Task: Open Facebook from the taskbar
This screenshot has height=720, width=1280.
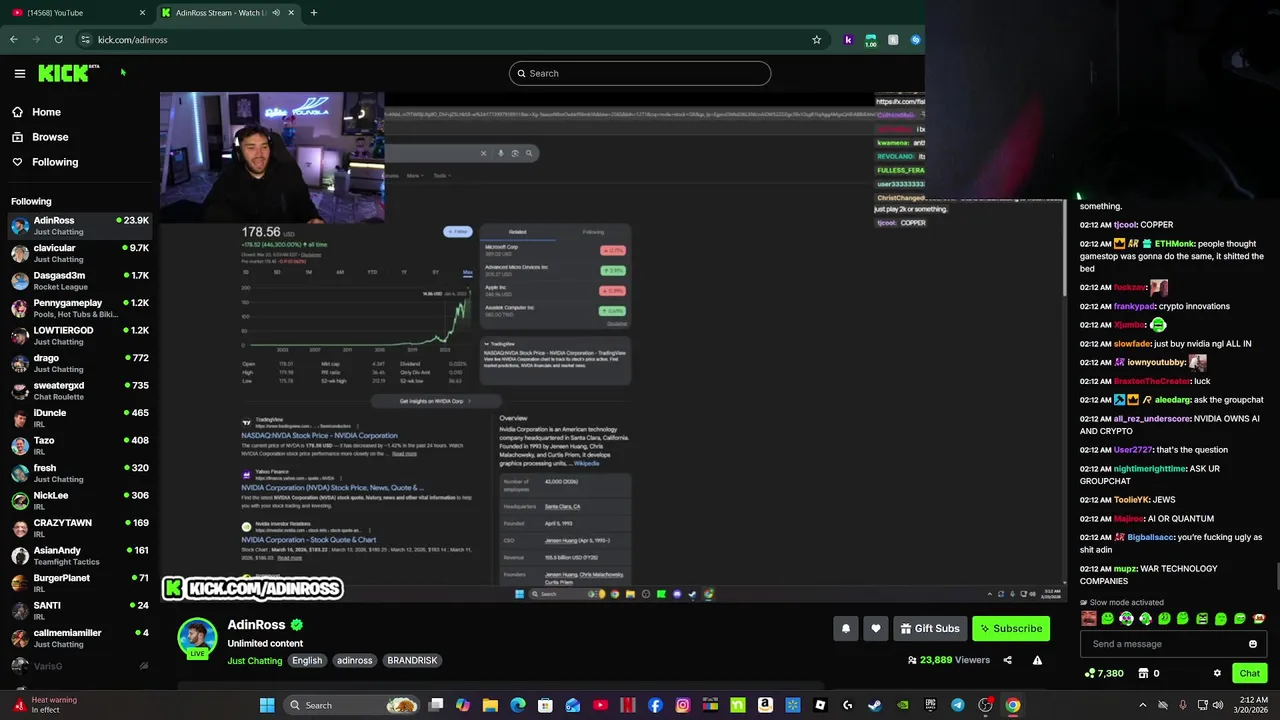Action: click(655, 705)
